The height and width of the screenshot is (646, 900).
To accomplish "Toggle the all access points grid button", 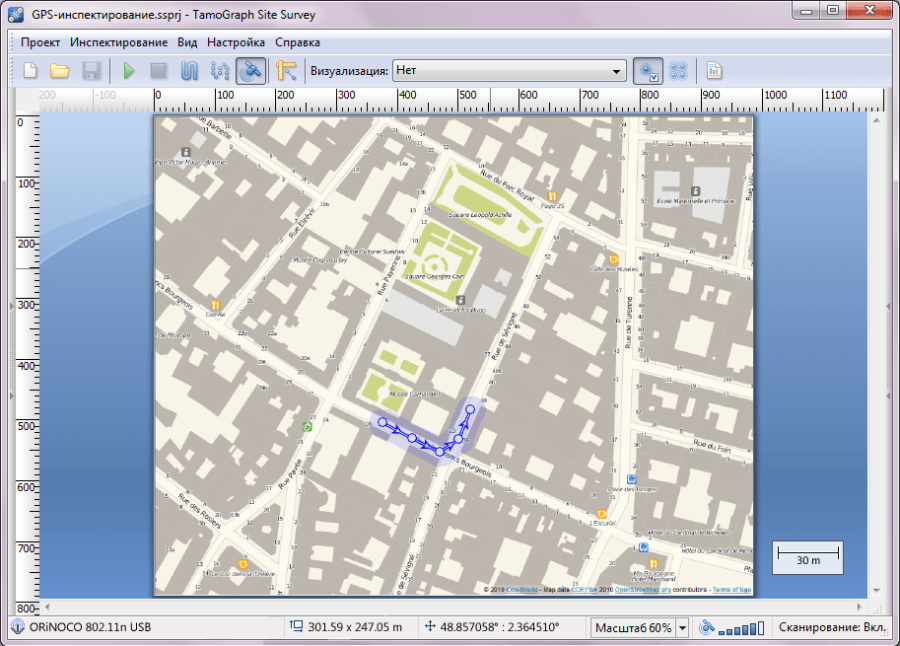I will (x=678, y=71).
